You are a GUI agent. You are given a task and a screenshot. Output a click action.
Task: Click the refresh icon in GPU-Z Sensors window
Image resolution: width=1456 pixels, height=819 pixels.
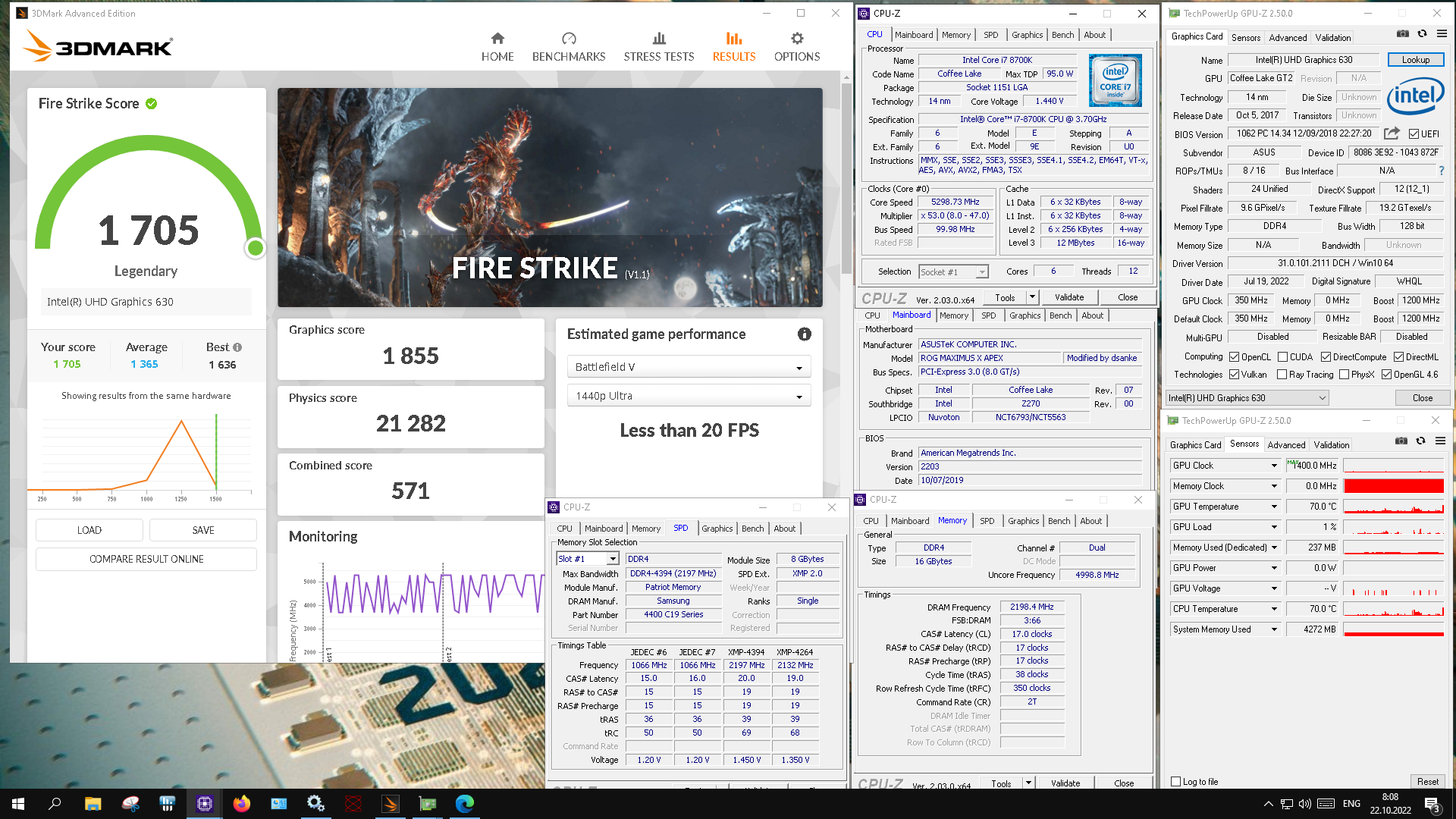[1421, 441]
